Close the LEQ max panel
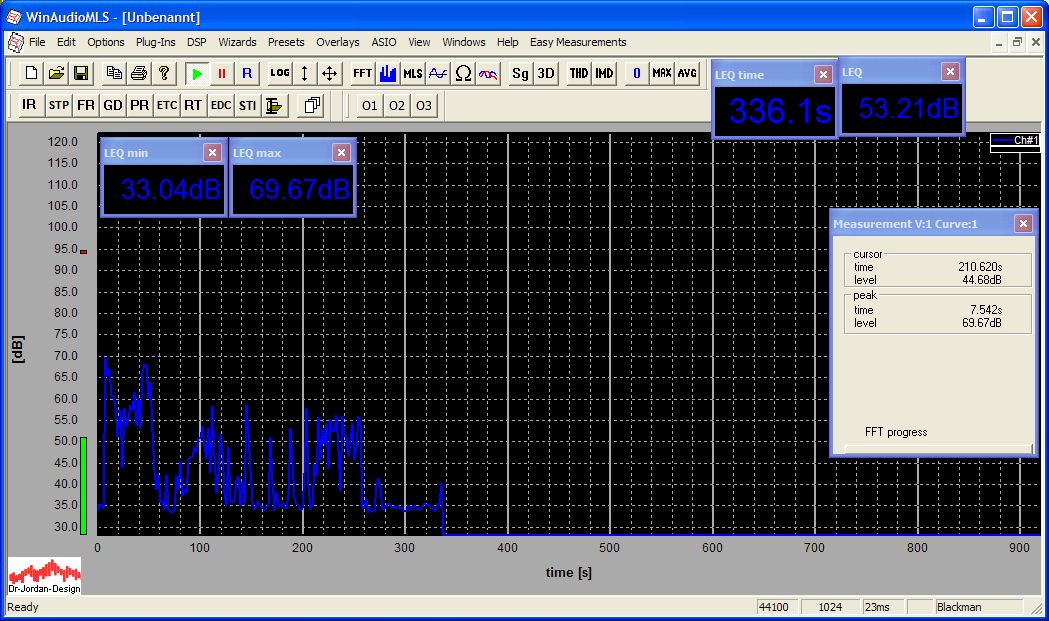 pos(341,152)
